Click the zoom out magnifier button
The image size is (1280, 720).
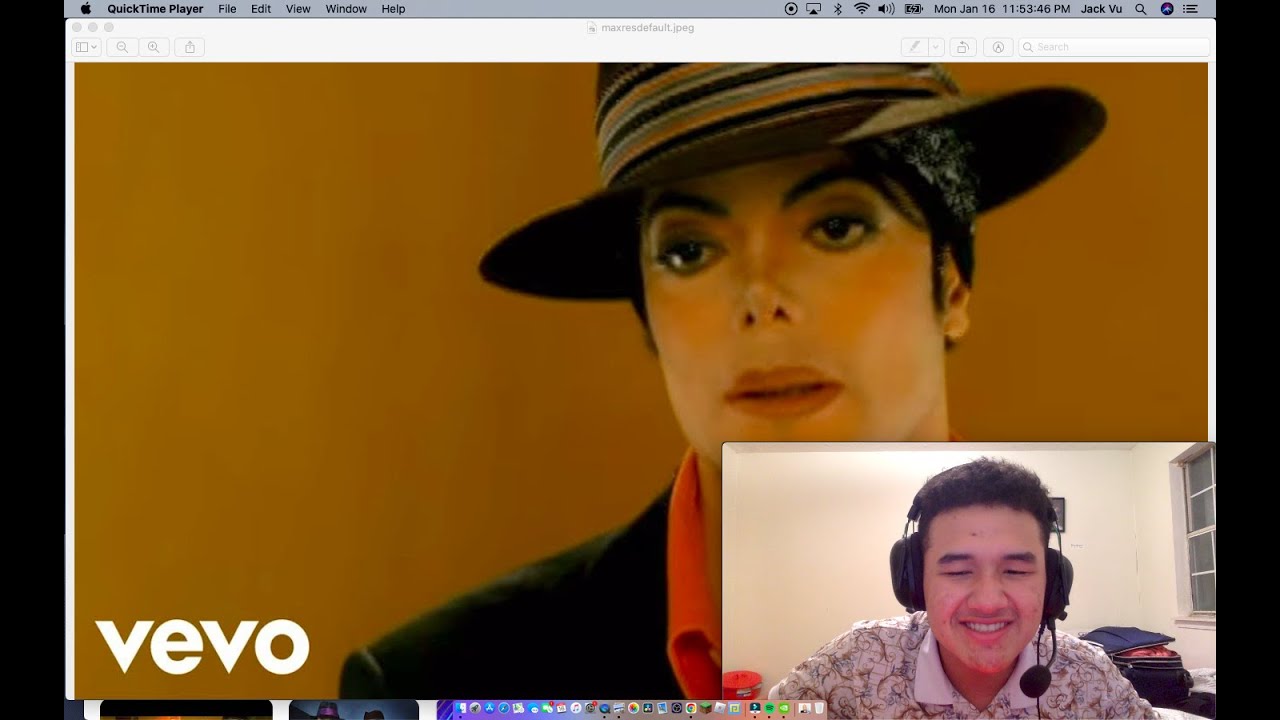pyautogui.click(x=122, y=47)
